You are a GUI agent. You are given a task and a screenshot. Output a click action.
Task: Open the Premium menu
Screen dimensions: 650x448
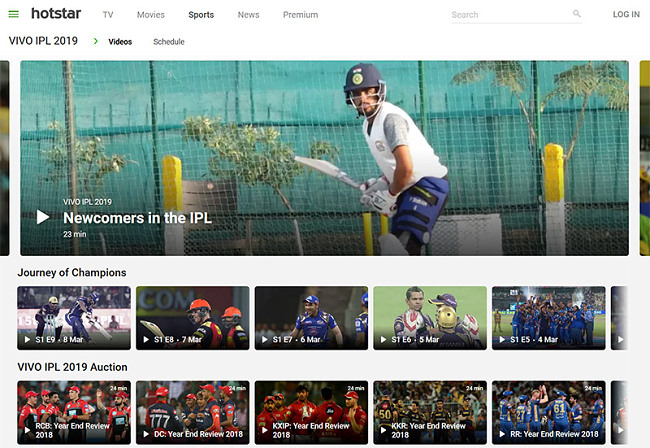click(x=301, y=15)
